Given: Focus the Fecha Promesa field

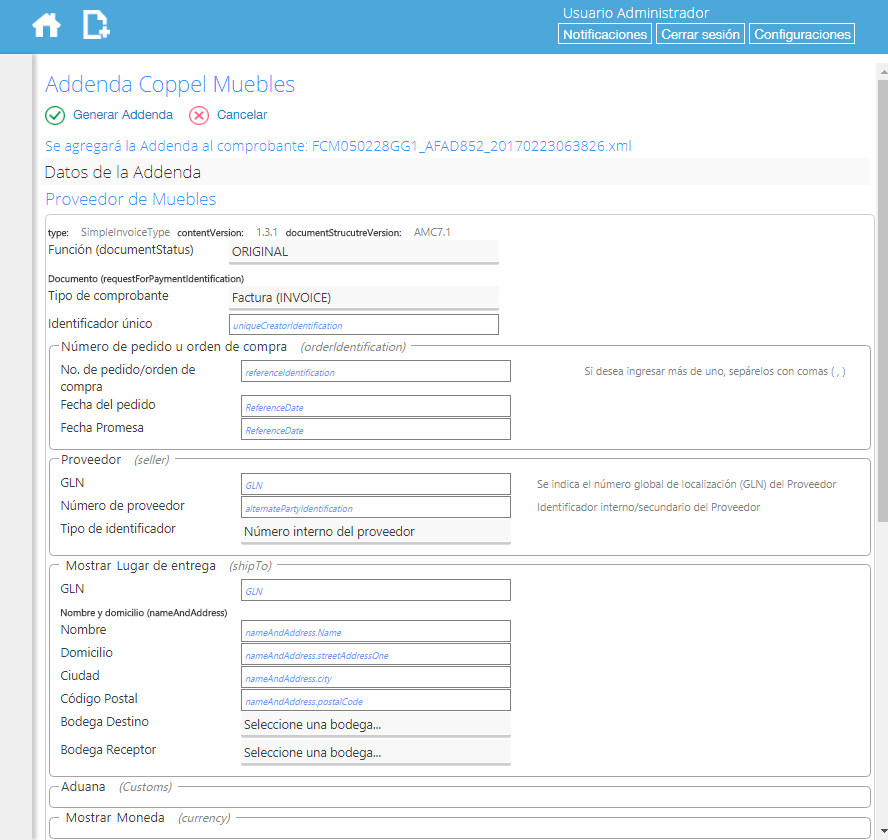Looking at the screenshot, I should point(375,429).
